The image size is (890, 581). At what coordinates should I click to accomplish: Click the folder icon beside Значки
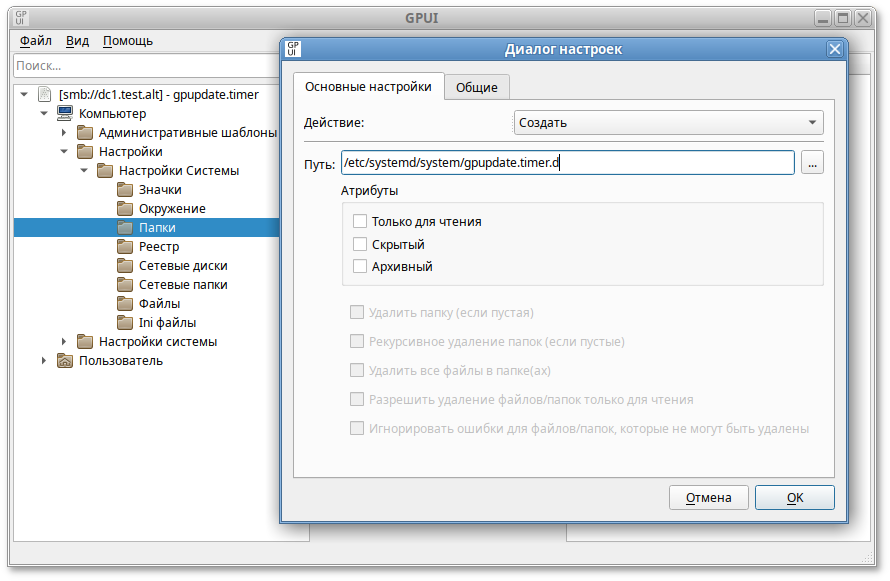tap(124, 190)
